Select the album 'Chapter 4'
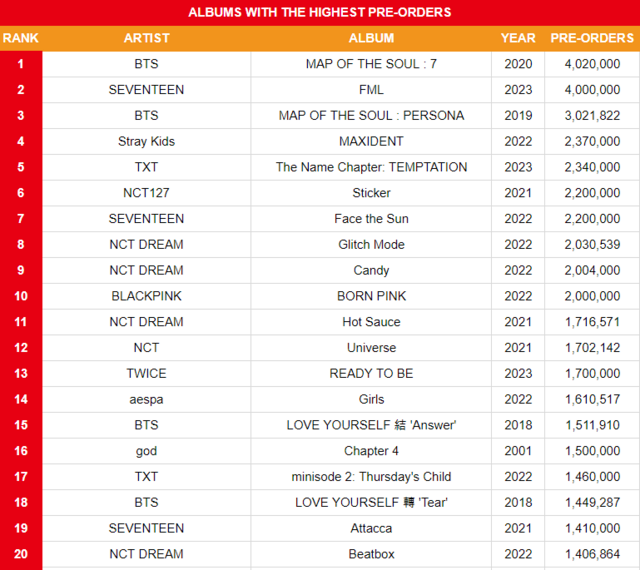 tap(371, 451)
